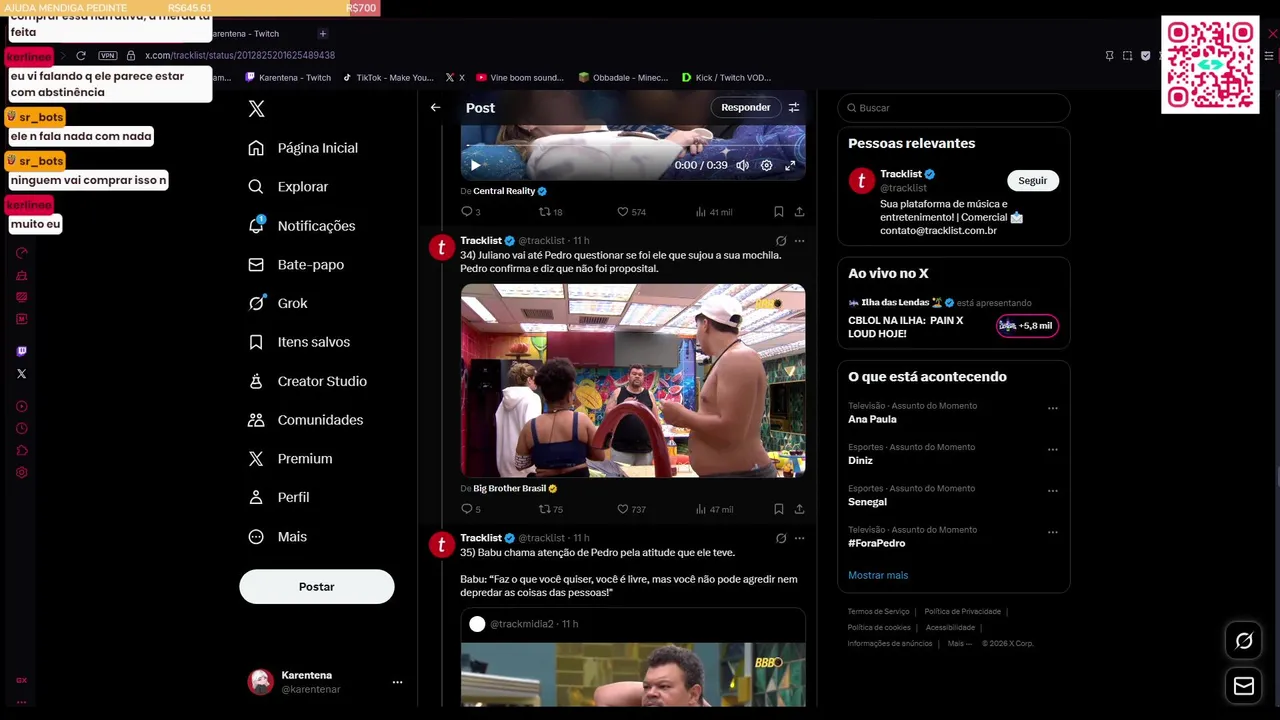Play the Central Reality video
Screen dimensions: 1280x720
[x=475, y=165]
